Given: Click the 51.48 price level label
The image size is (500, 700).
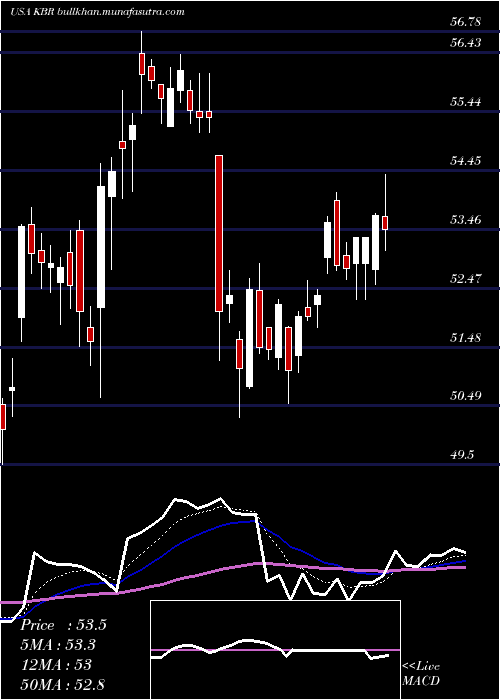Looking at the screenshot, I should [x=466, y=338].
